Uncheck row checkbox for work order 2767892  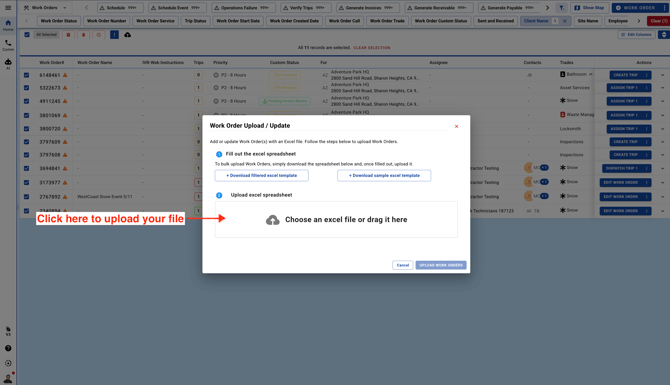26,197
